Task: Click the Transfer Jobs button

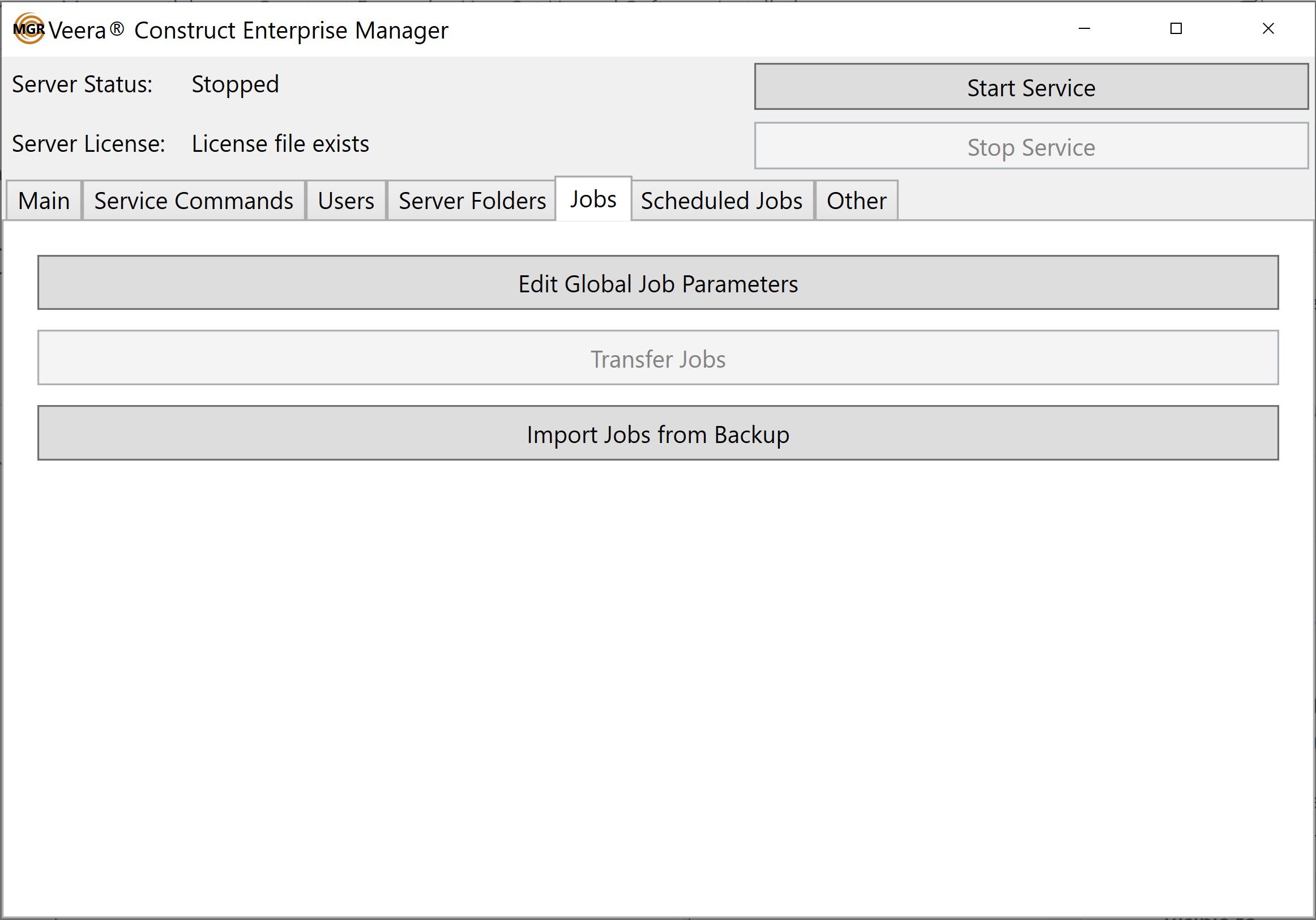Action: tap(658, 358)
